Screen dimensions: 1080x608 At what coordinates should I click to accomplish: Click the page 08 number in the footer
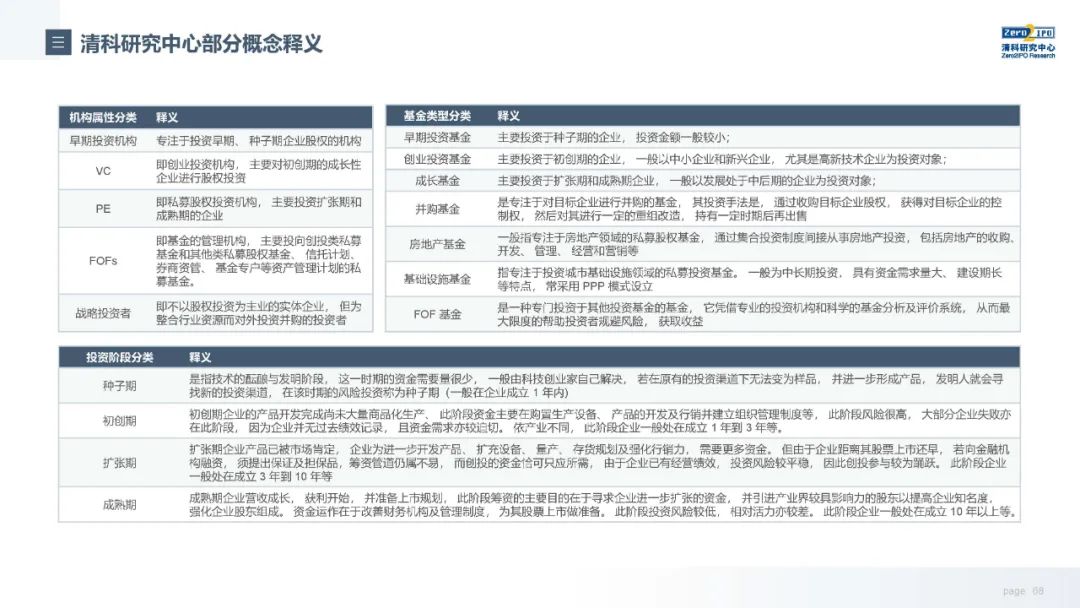[1023, 590]
